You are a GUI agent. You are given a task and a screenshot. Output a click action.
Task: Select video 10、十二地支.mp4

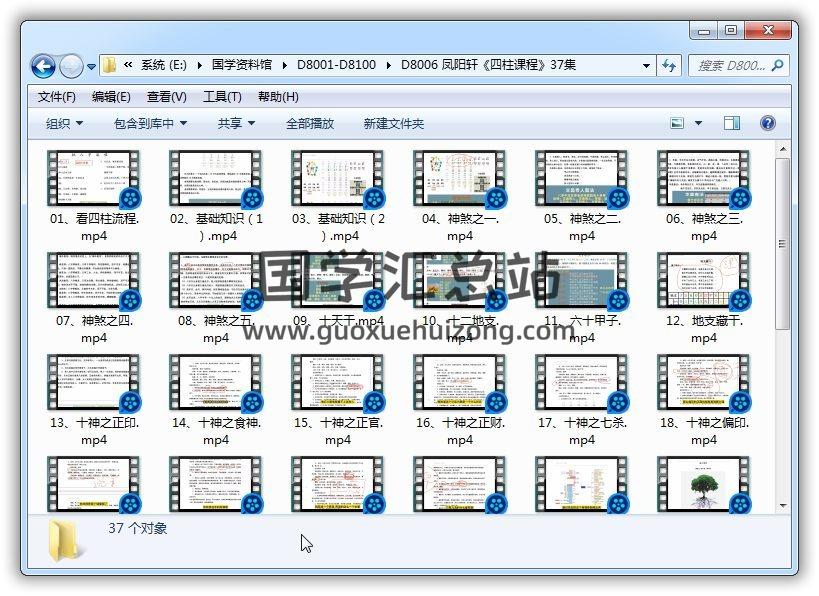pos(460,298)
